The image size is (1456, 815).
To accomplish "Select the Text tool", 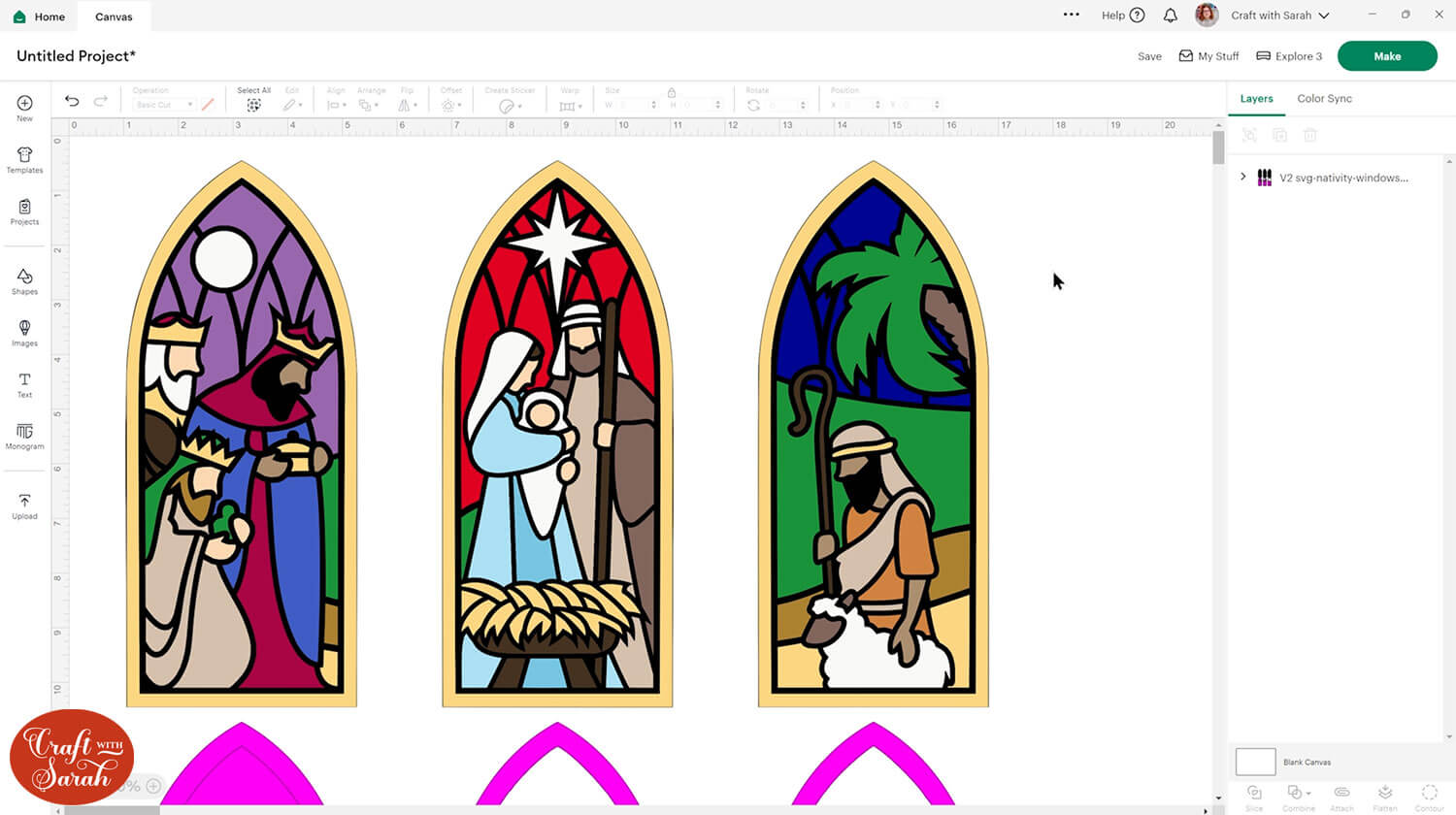I will pos(24,384).
